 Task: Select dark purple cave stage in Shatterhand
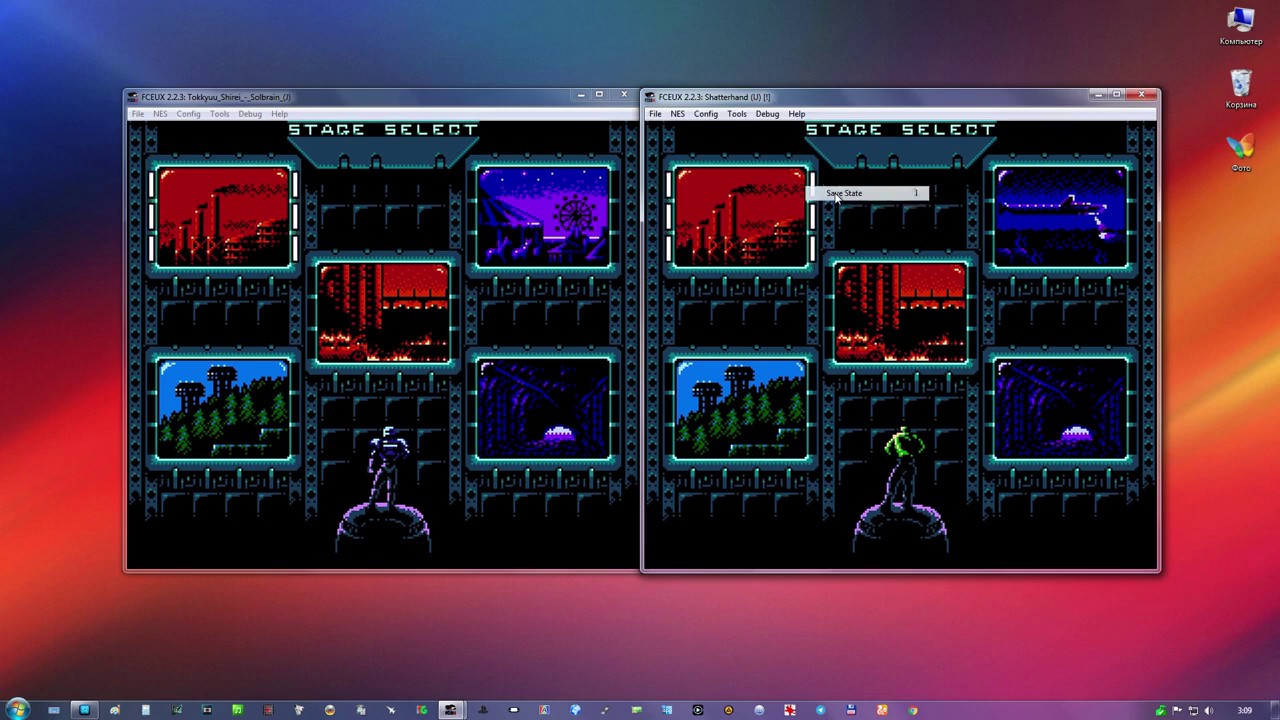(1060, 409)
